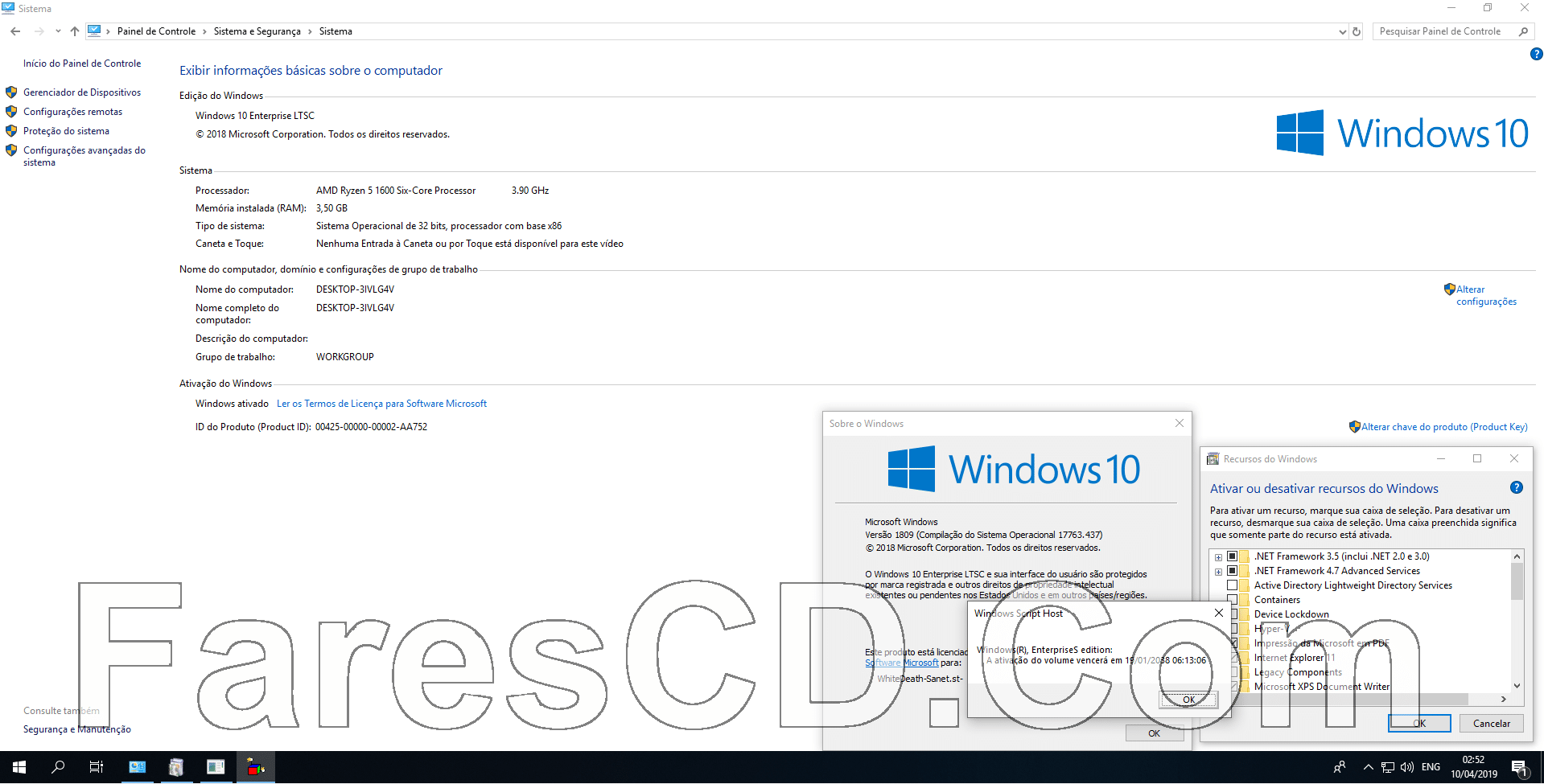Go up one level to Sistema e Segurança
Viewport: 1544px width, 784px height.
click(75, 31)
